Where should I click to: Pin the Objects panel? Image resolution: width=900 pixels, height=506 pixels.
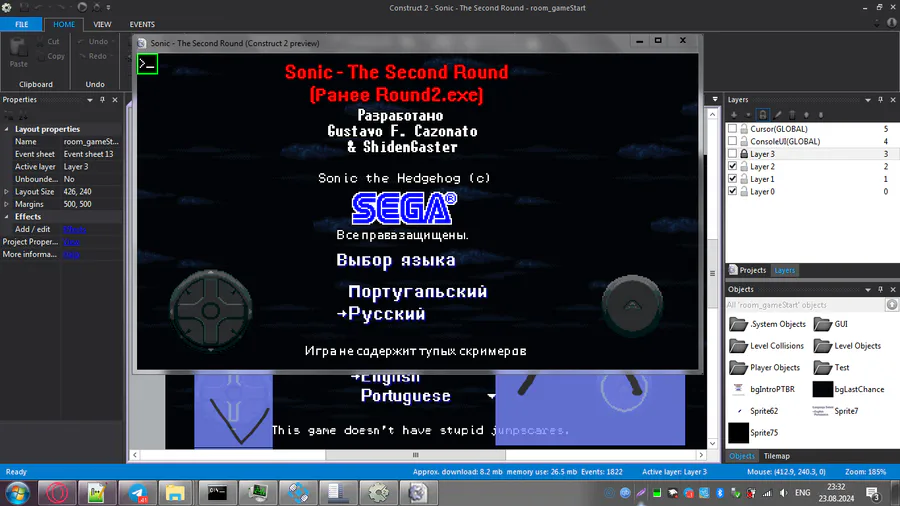(x=880, y=290)
